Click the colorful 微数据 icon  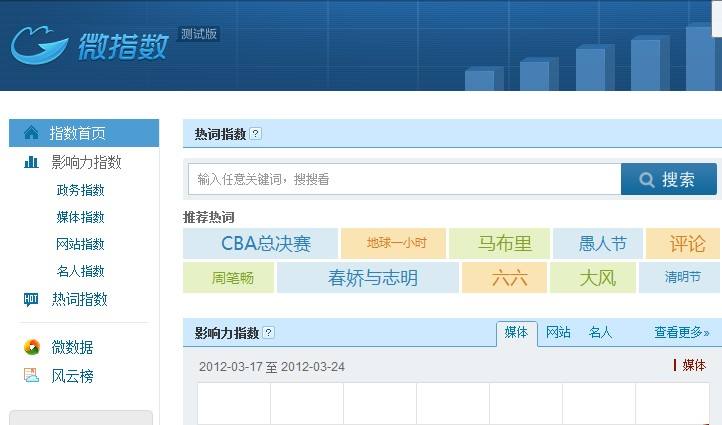click(x=32, y=347)
